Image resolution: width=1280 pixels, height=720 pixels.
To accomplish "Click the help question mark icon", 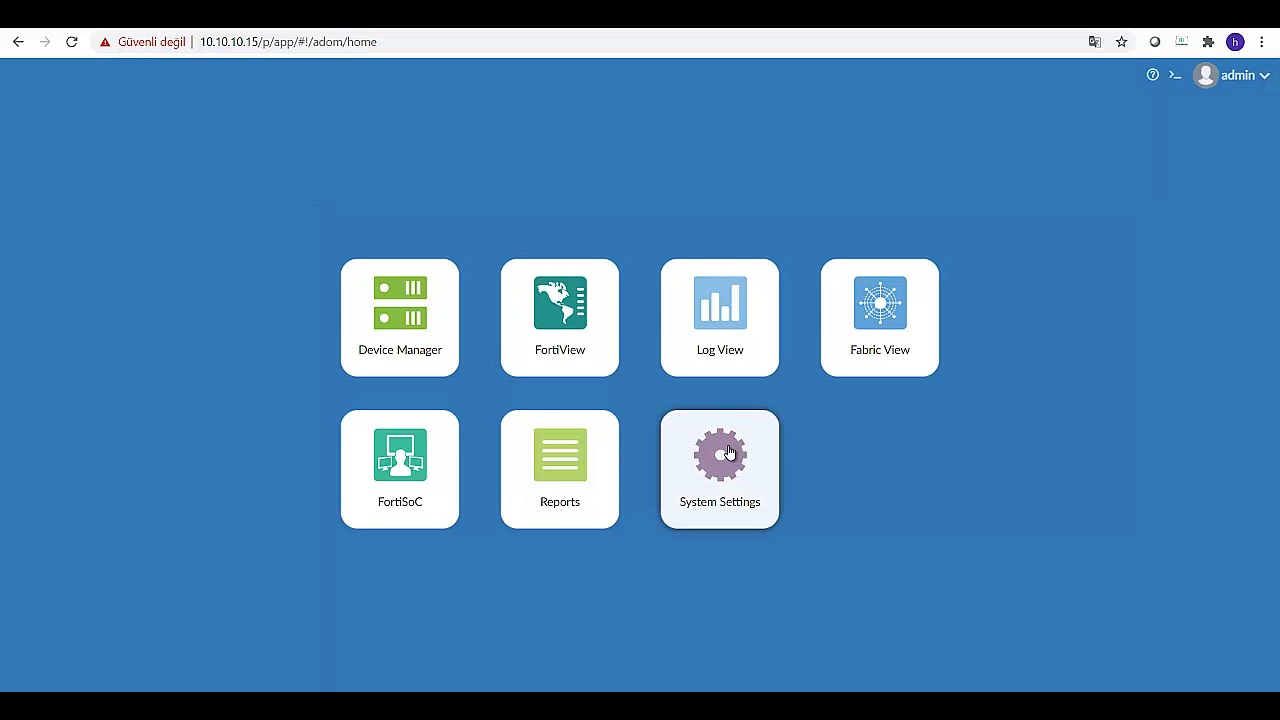I will [x=1153, y=75].
